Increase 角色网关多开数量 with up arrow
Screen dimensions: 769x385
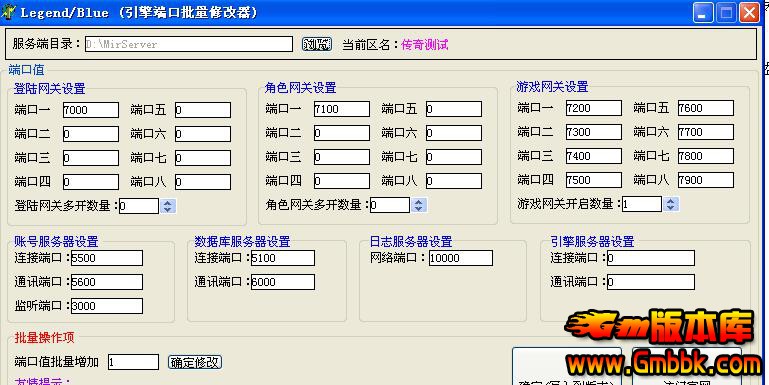[x=418, y=202]
